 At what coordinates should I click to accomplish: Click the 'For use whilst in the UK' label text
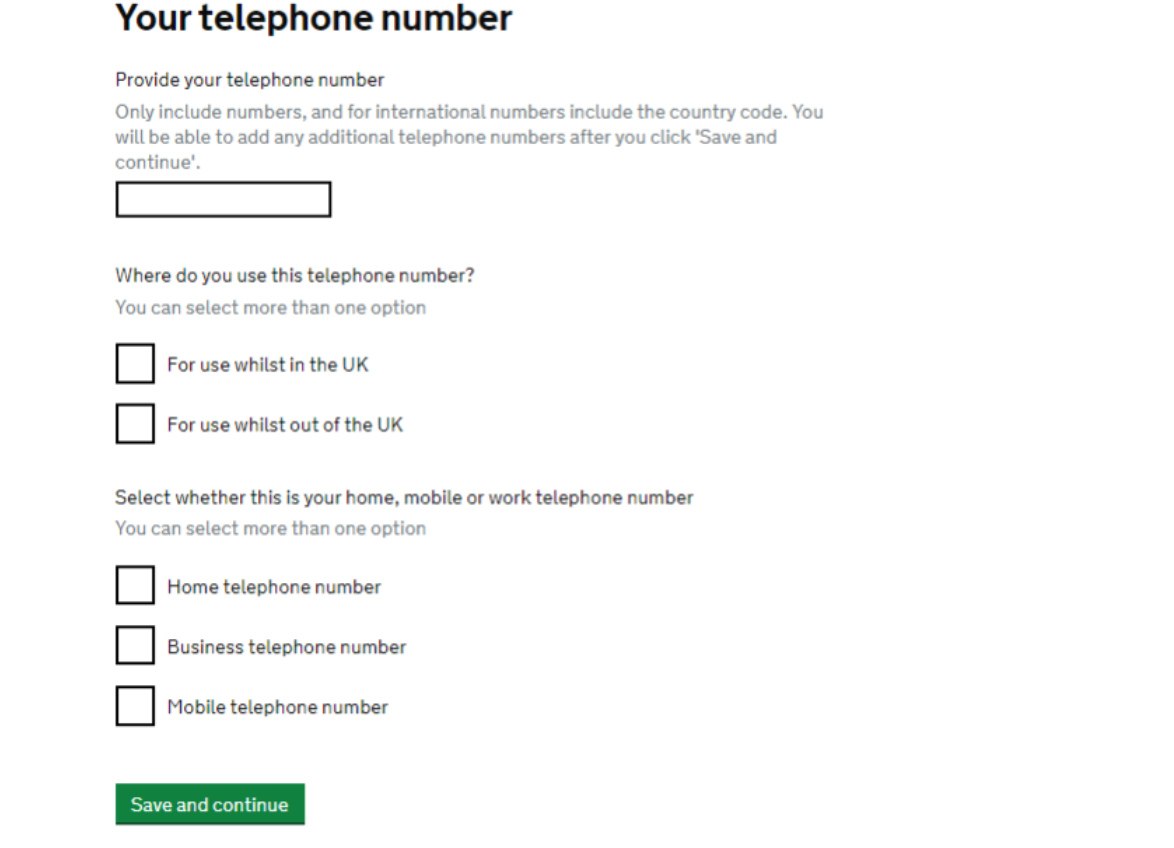coord(267,365)
